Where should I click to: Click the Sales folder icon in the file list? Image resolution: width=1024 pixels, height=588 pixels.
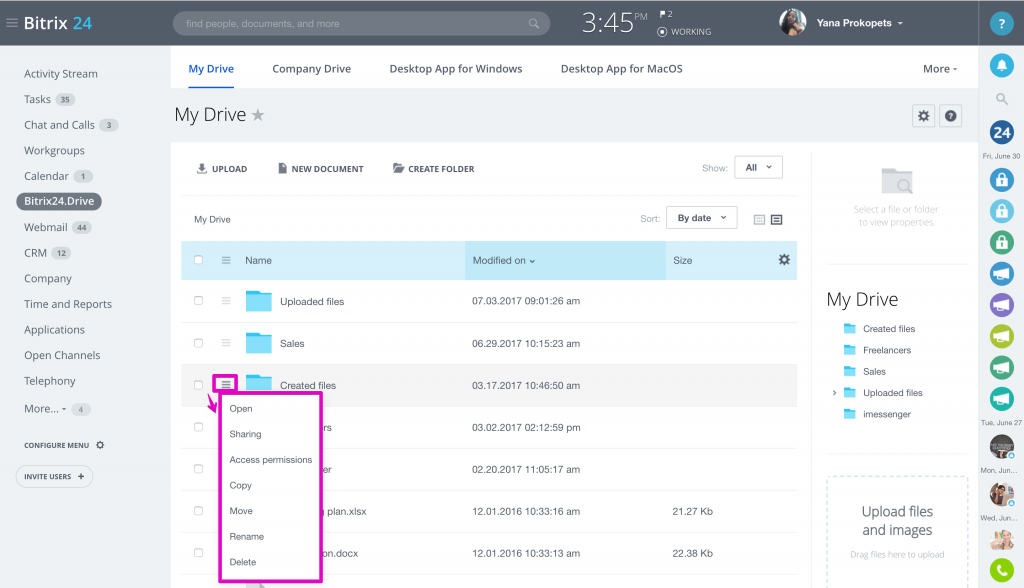click(259, 342)
